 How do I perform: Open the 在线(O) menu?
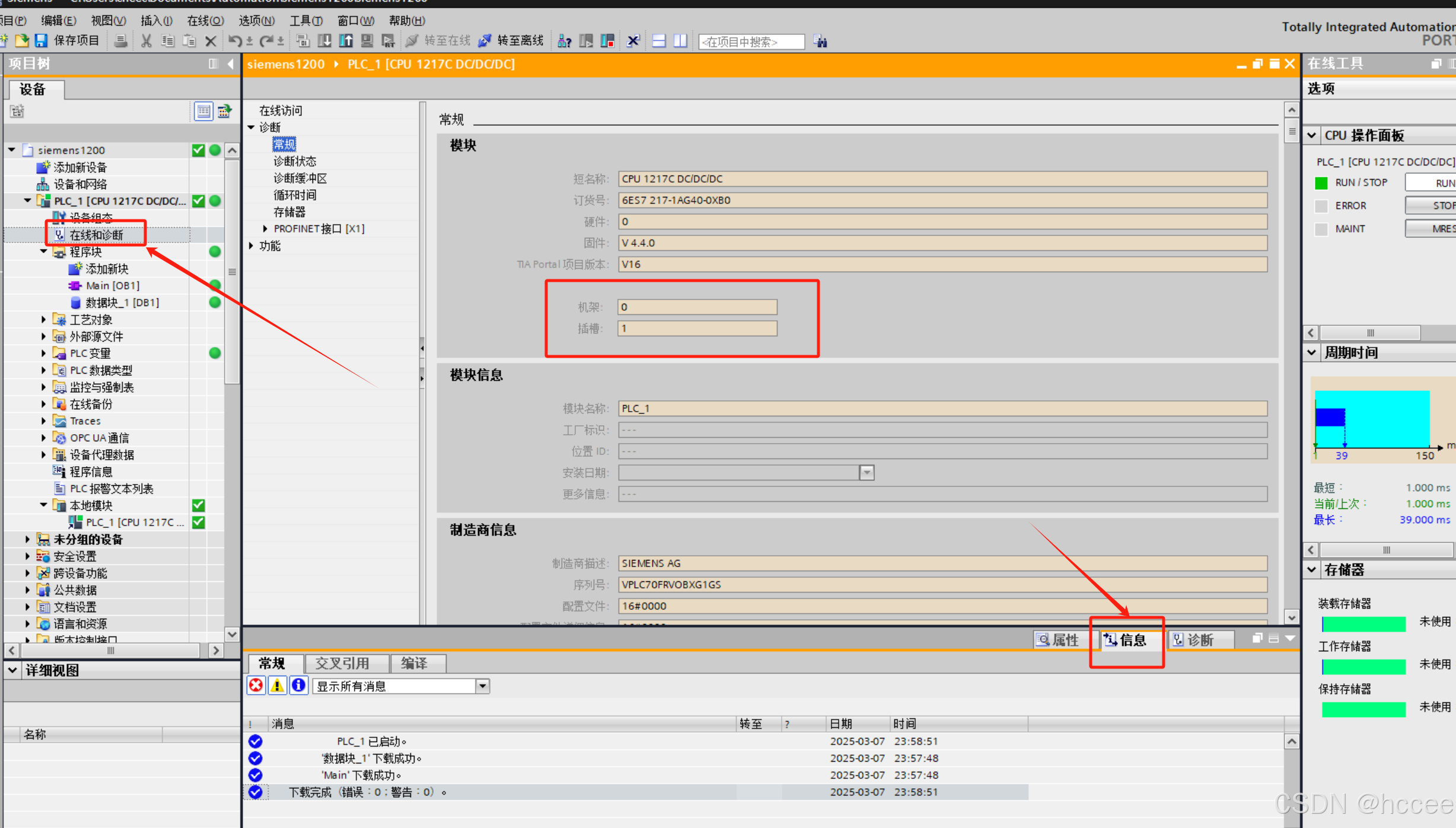tap(205, 21)
